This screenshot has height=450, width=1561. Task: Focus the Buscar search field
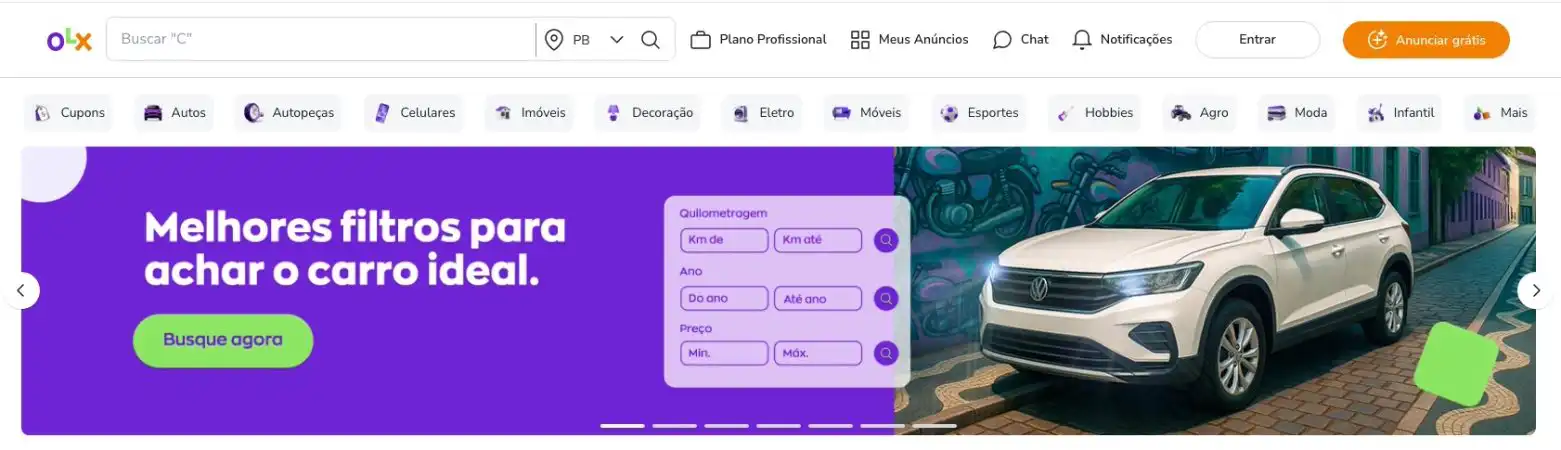[322, 40]
